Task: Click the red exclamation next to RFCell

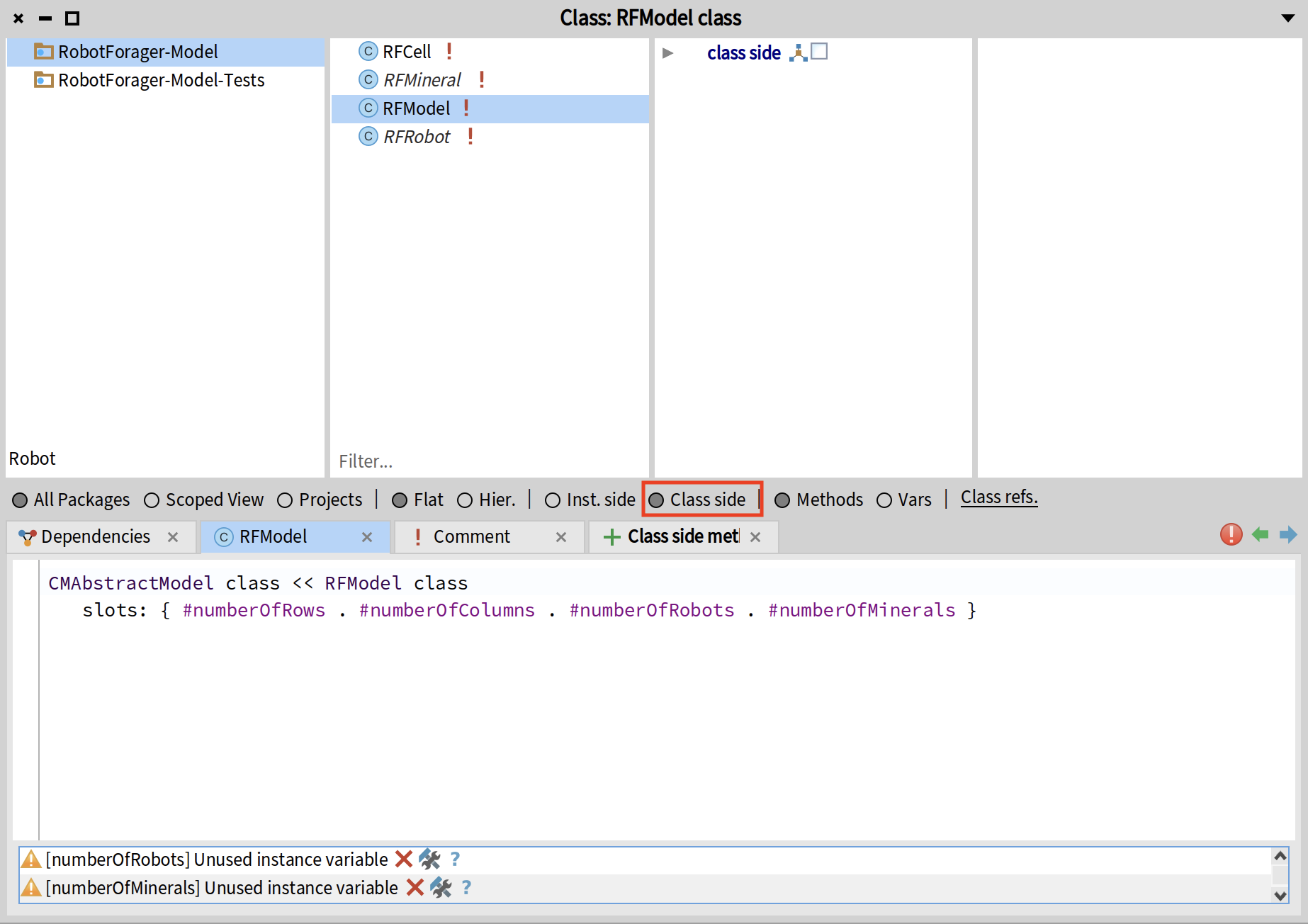Action: point(449,51)
